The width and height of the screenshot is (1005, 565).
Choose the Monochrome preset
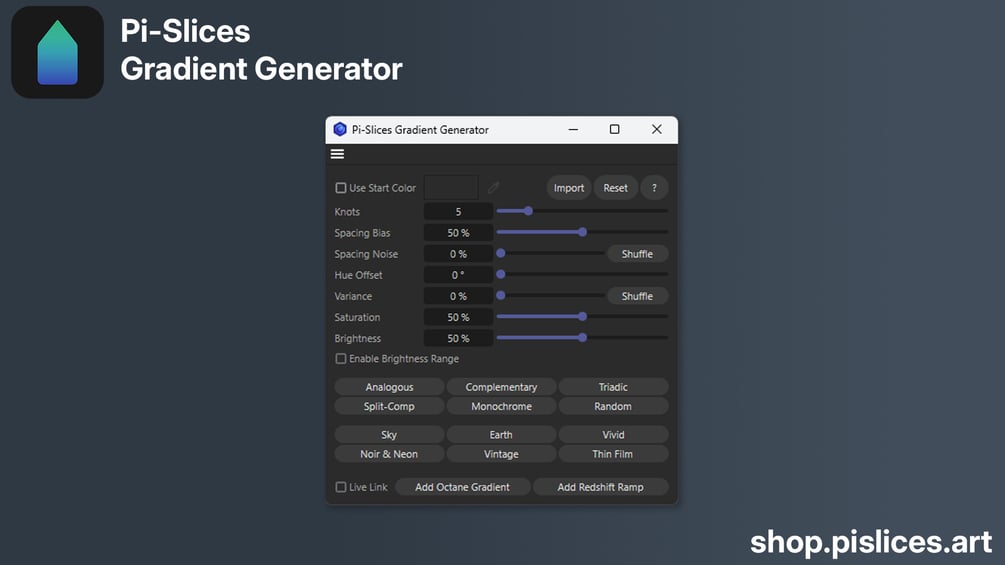501,406
